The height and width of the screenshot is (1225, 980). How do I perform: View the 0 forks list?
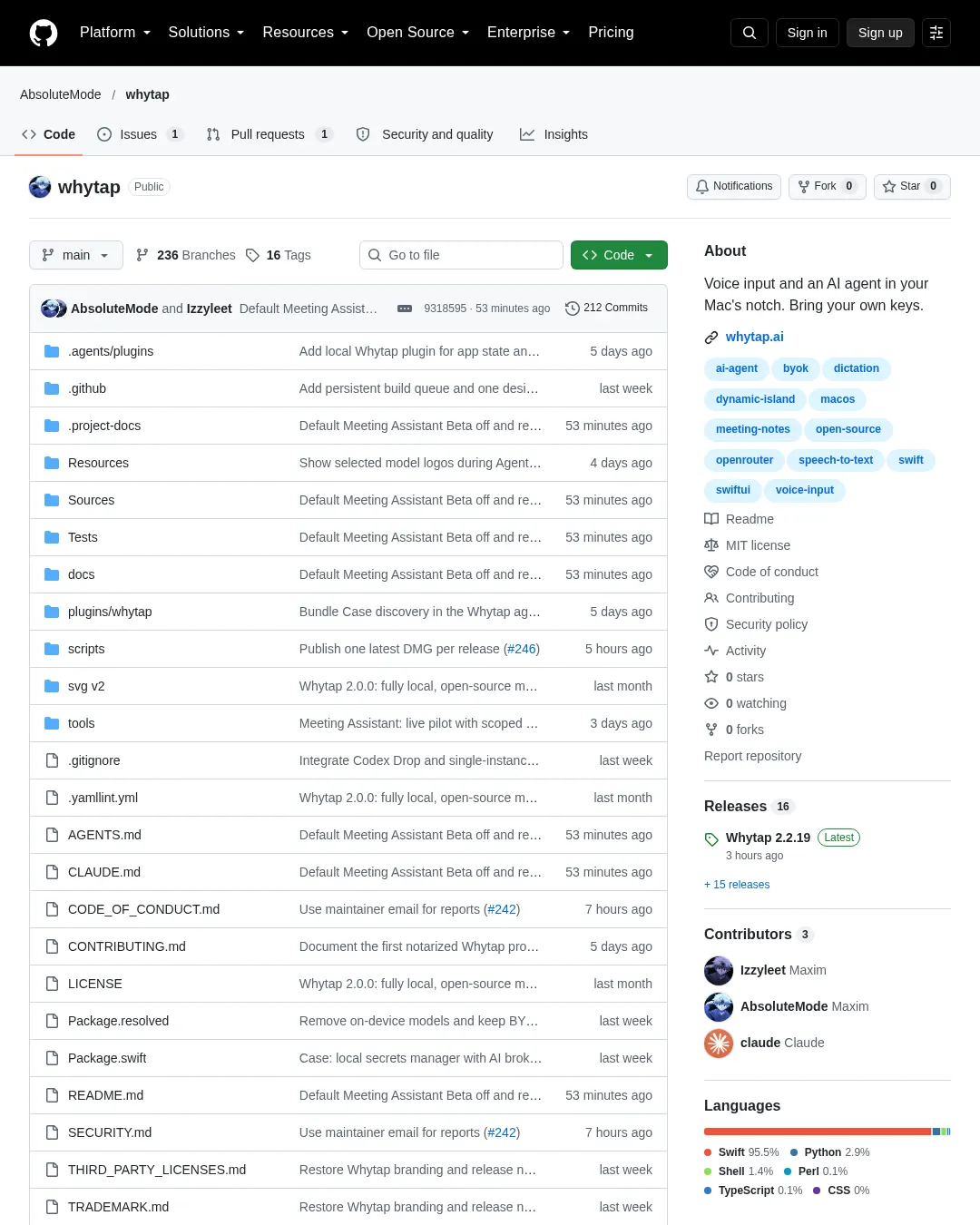pos(734,730)
